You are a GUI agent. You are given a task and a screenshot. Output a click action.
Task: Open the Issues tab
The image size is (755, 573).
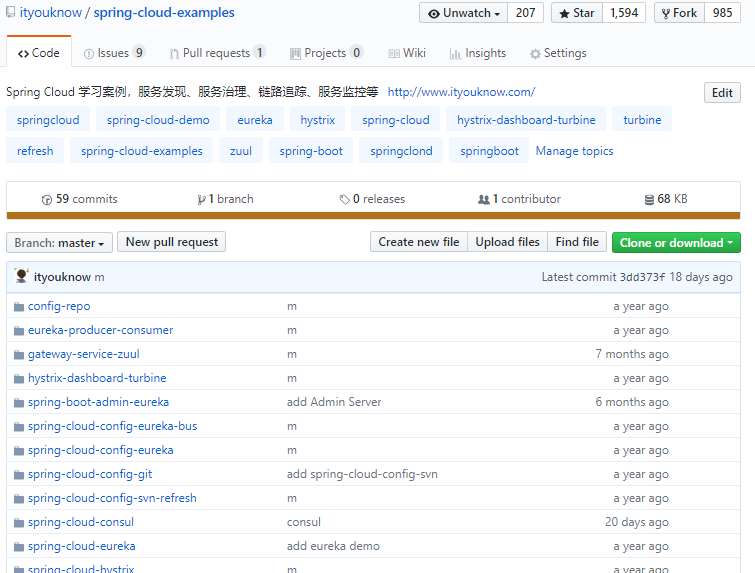(x=114, y=53)
